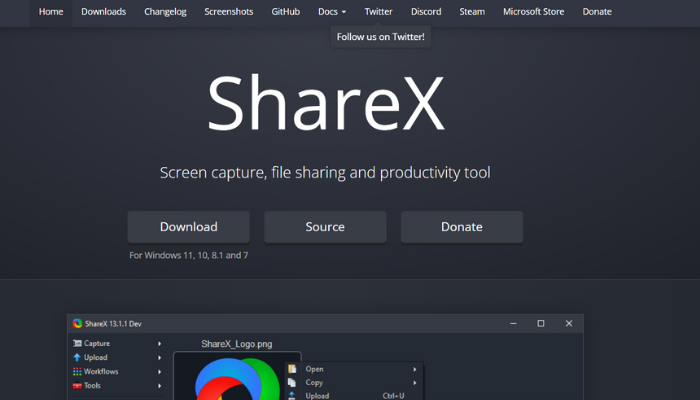This screenshot has width=700, height=400.
Task: Click 'For Windows 11, 10, 8.1 and 7' text
Action: pos(189,255)
